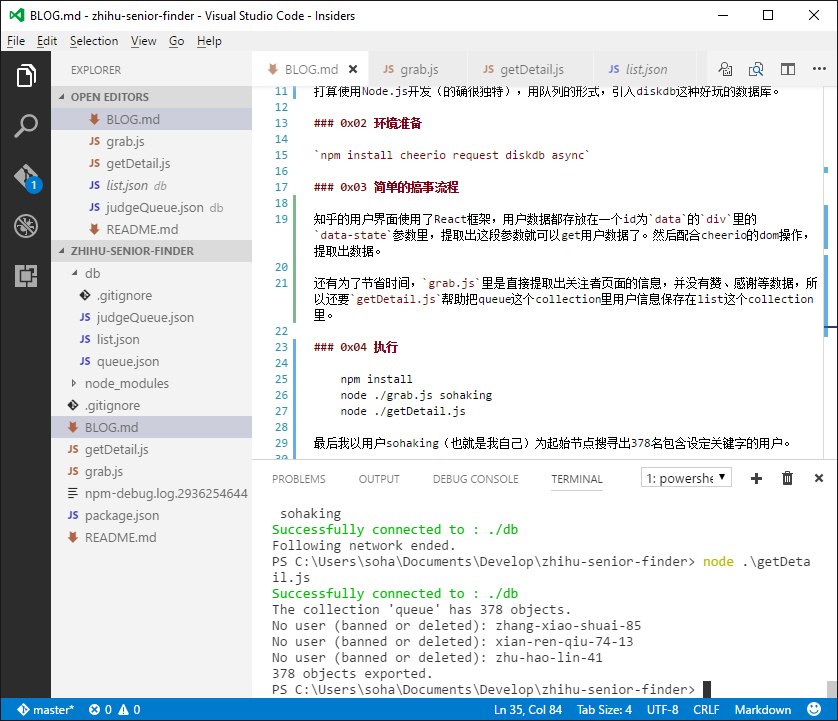
Task: Open the Debug view in activity bar
Action: [26, 226]
